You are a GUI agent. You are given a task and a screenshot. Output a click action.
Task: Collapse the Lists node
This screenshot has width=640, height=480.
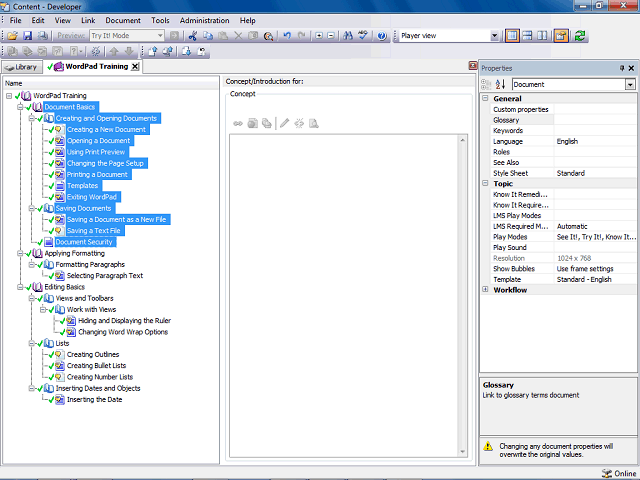click(31, 343)
